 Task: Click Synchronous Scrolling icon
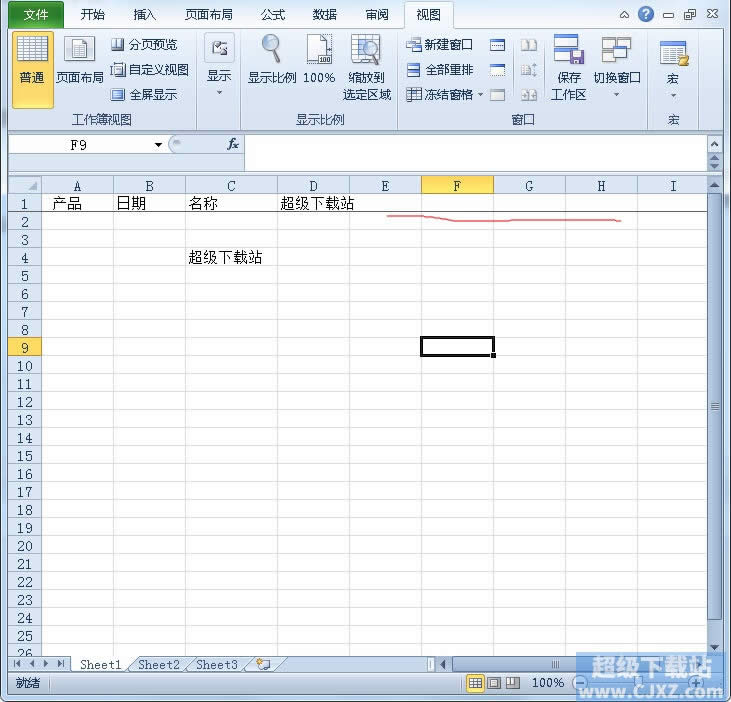529,70
